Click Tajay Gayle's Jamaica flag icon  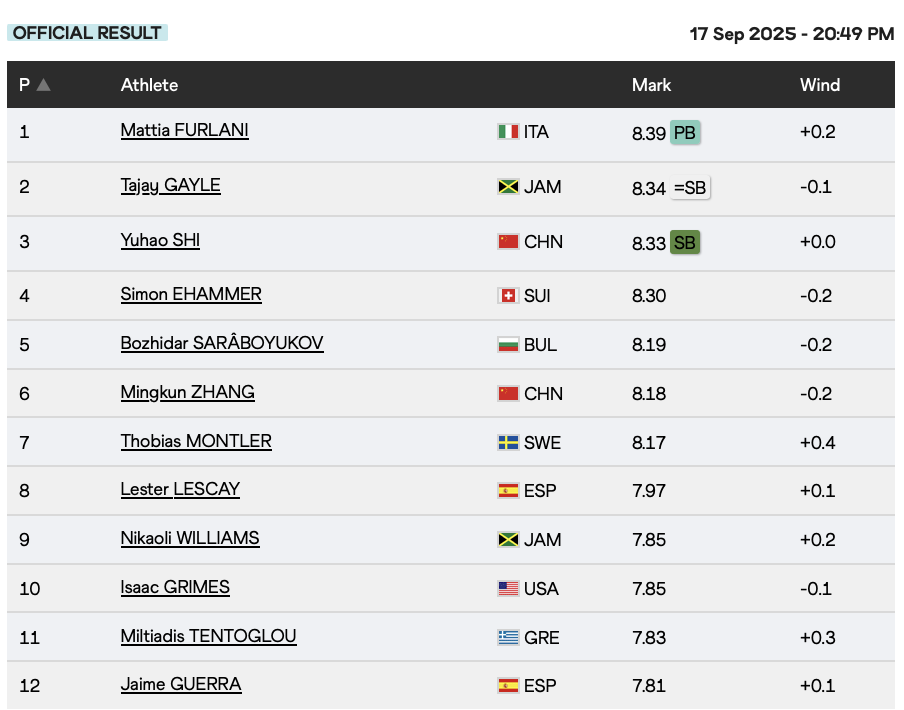pos(508,187)
